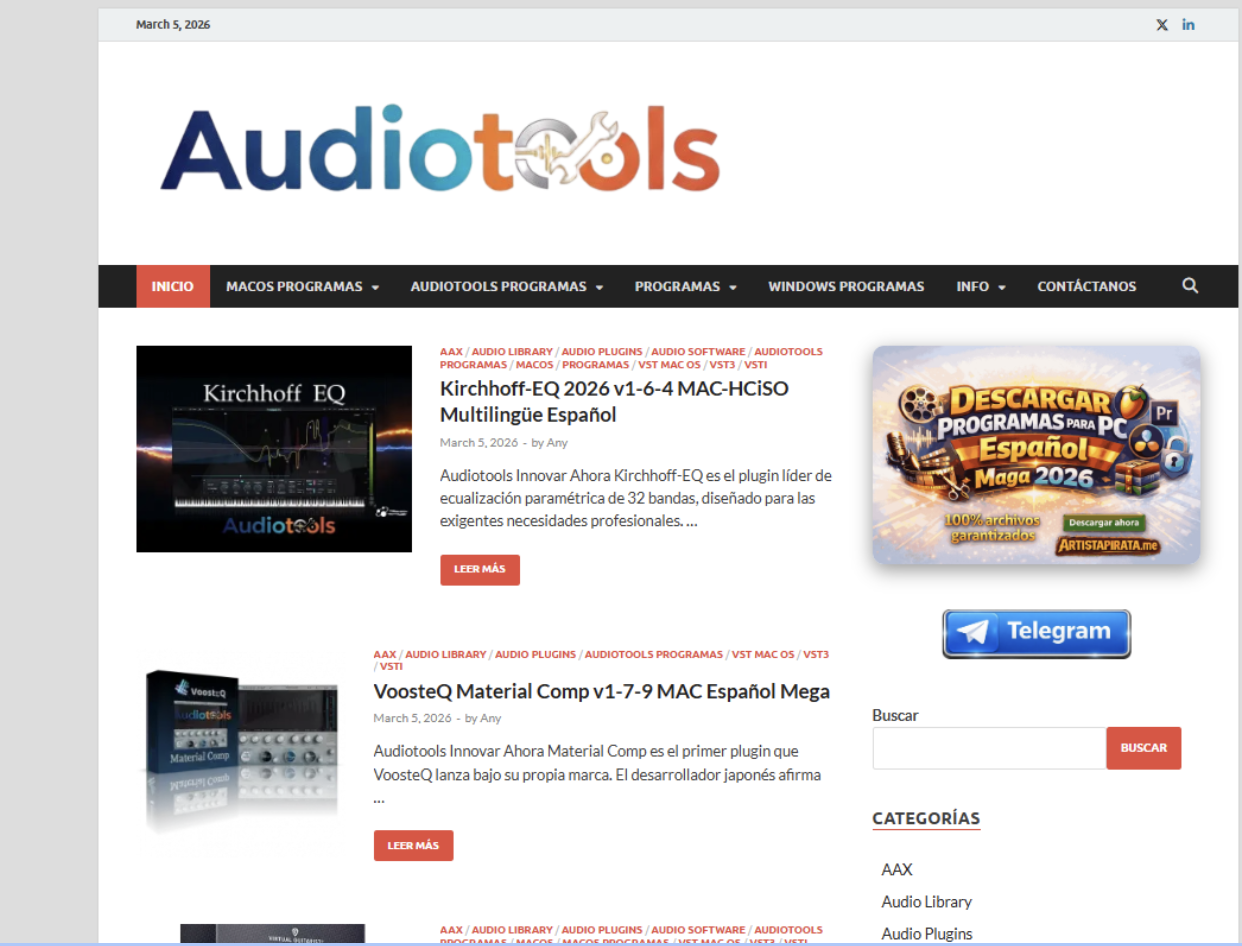Expand the MacOS Programas dropdown menu
The height and width of the screenshot is (946, 1242).
pyautogui.click(x=302, y=287)
